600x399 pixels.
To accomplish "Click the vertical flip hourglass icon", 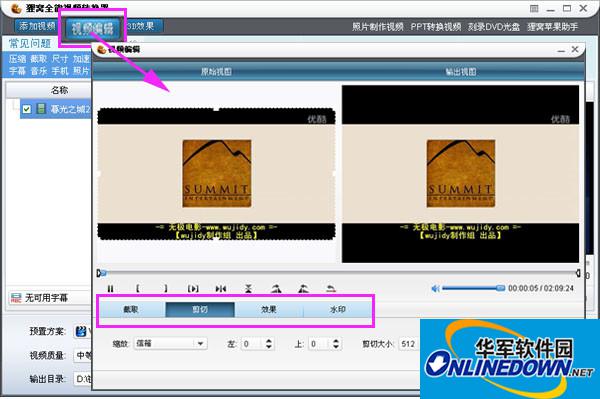I will pyautogui.click(x=248, y=288).
